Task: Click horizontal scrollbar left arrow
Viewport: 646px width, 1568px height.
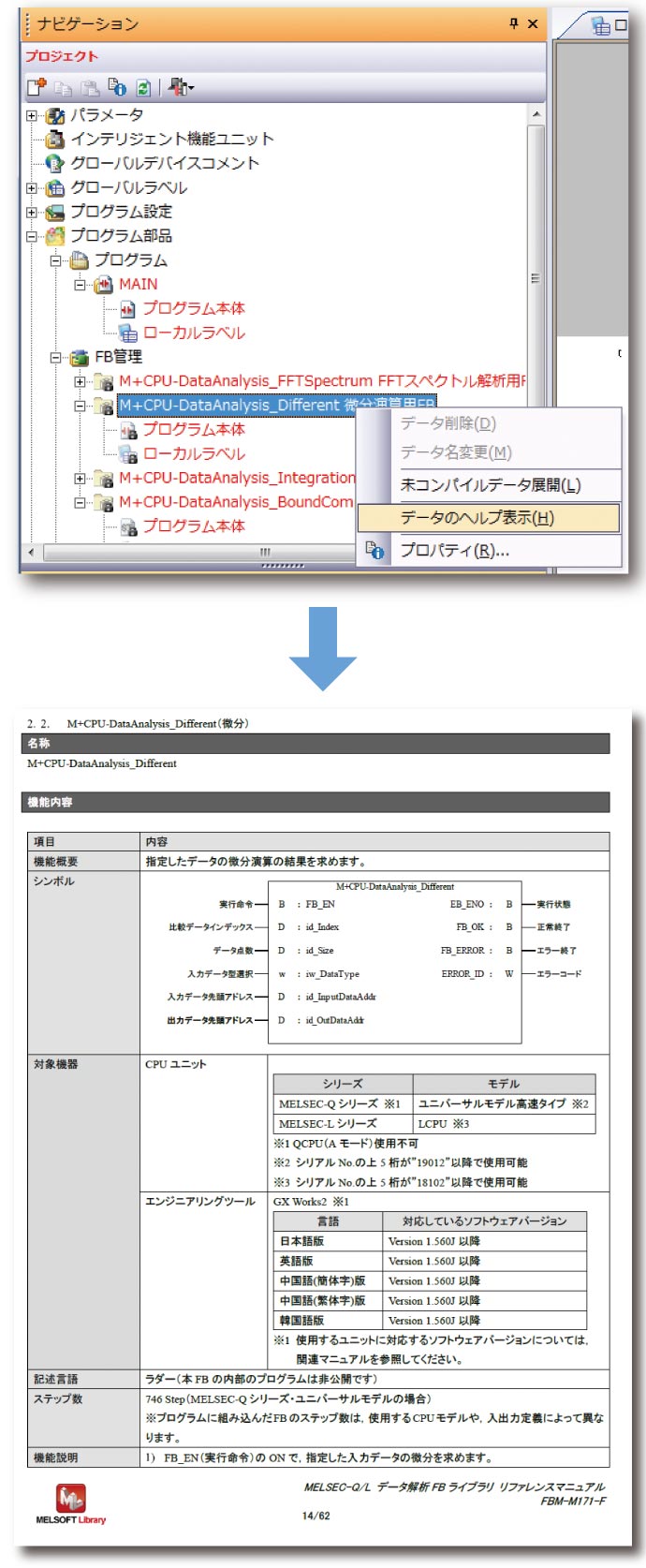Action: coord(32,552)
